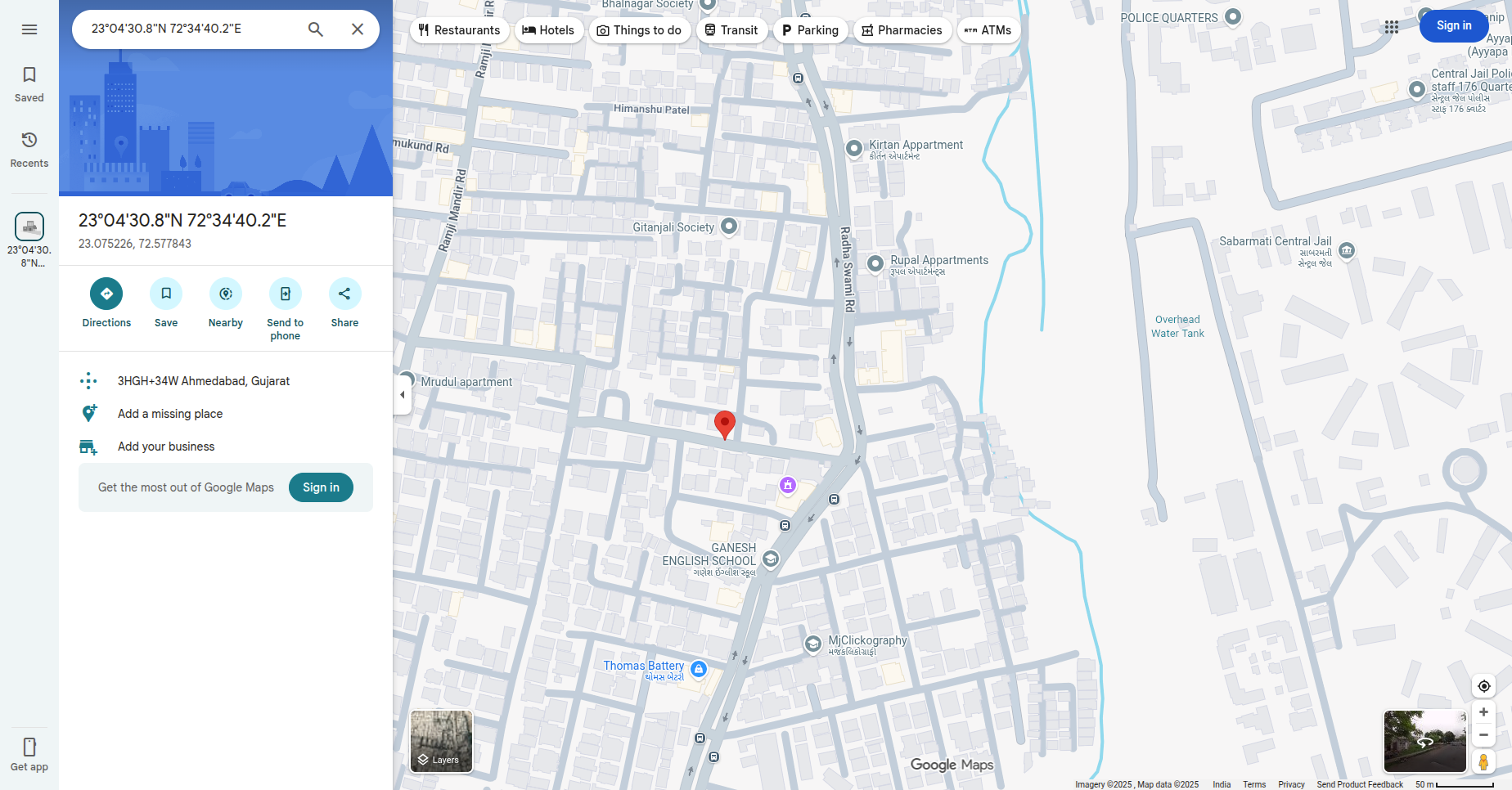Get Directions to this coordinate
This screenshot has width=1512, height=790.
106,303
